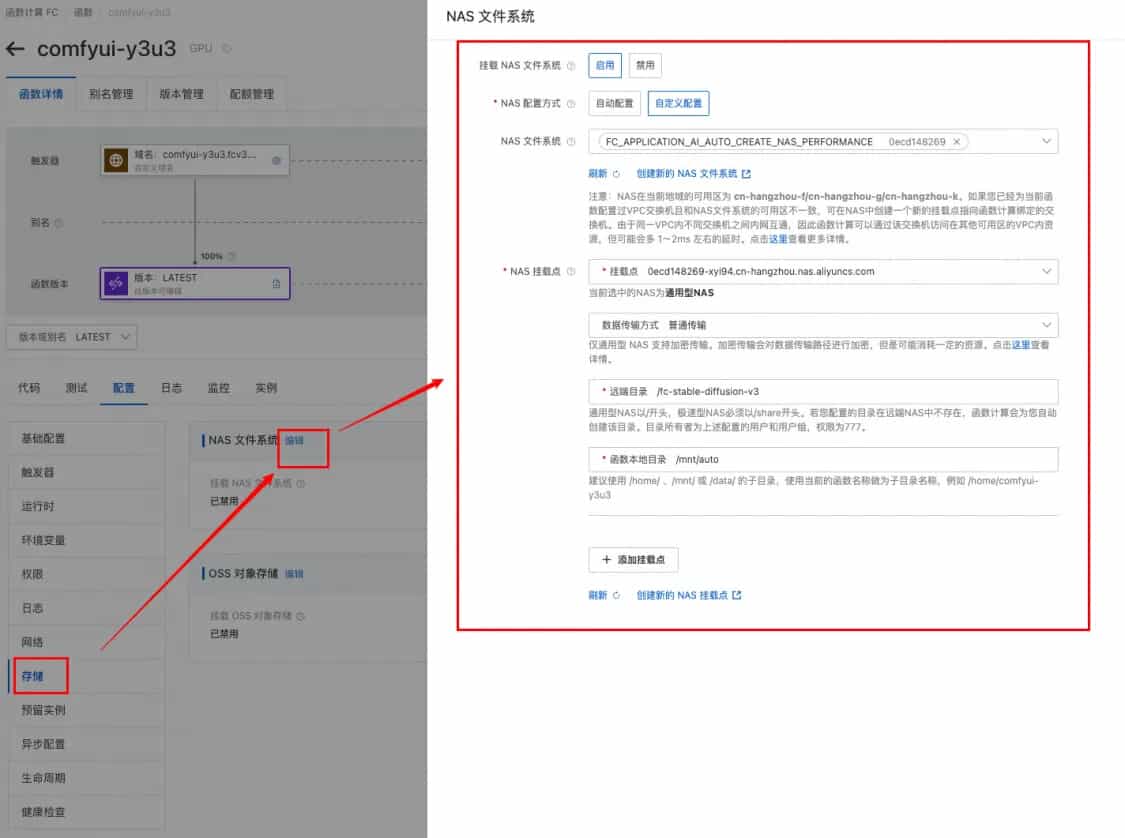The image size is (1125, 838).
Task: Open the 日志 tab
Action: 171,388
